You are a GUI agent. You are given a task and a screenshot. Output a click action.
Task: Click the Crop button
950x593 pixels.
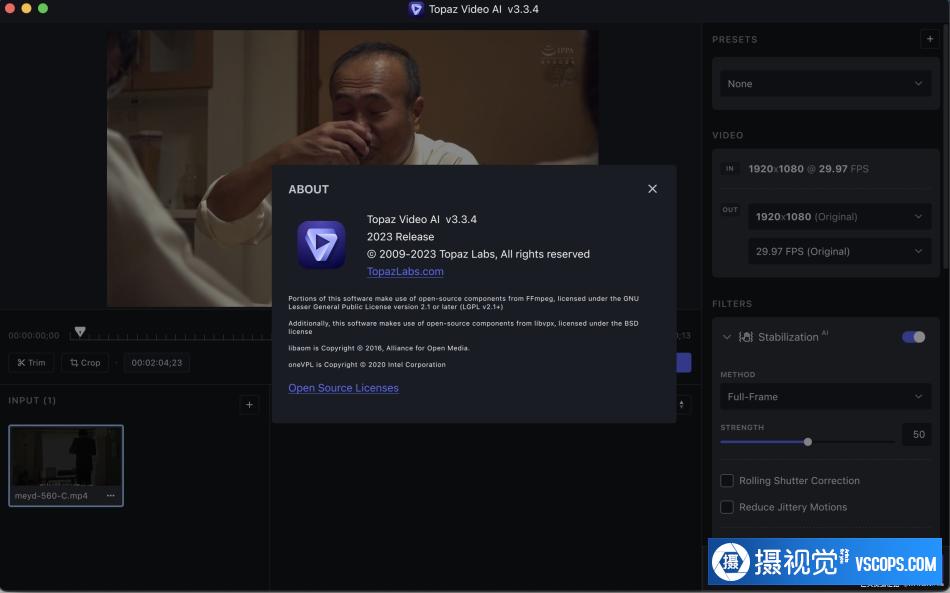point(85,362)
